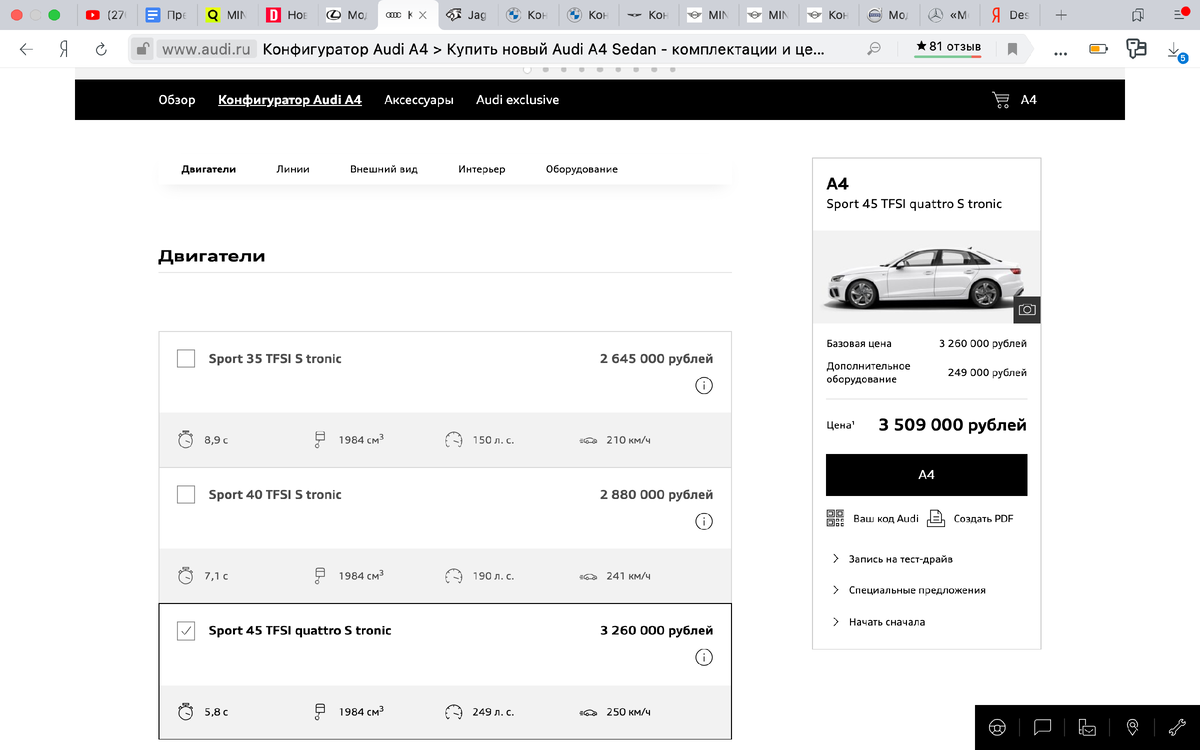
Task: Click the 3 509 000 рублей total price
Action: pyautogui.click(x=952, y=425)
